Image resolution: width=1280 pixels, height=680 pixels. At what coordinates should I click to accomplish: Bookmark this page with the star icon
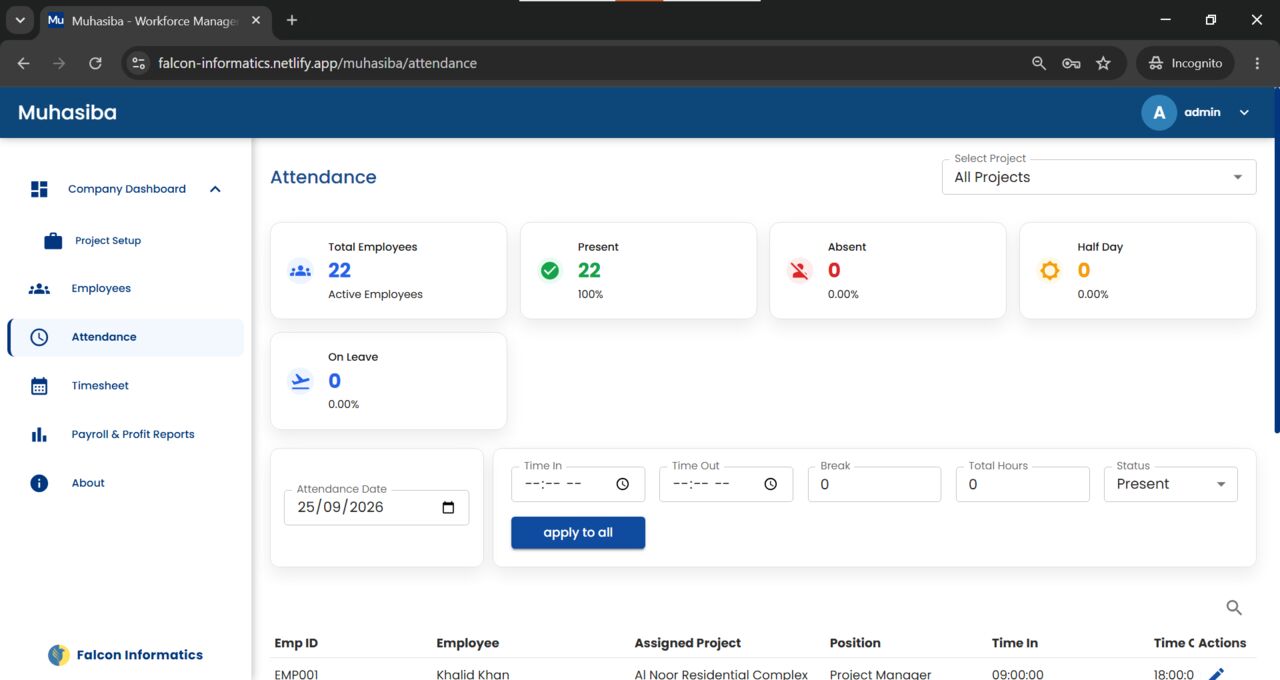pyautogui.click(x=1103, y=63)
